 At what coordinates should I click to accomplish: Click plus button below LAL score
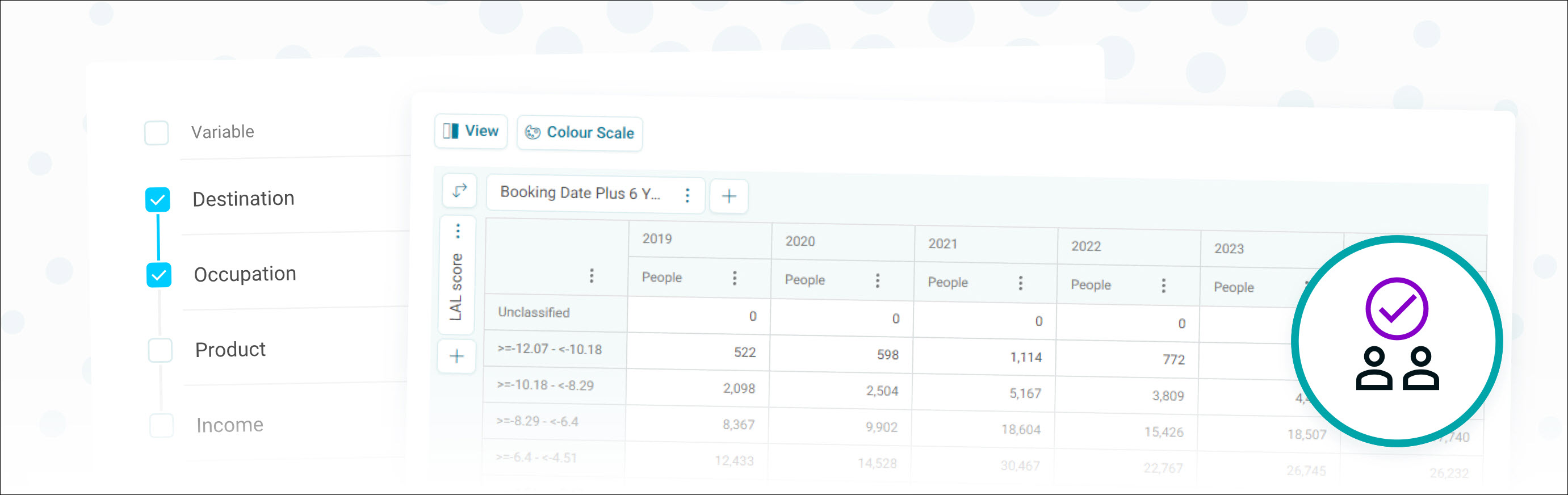pyautogui.click(x=456, y=356)
